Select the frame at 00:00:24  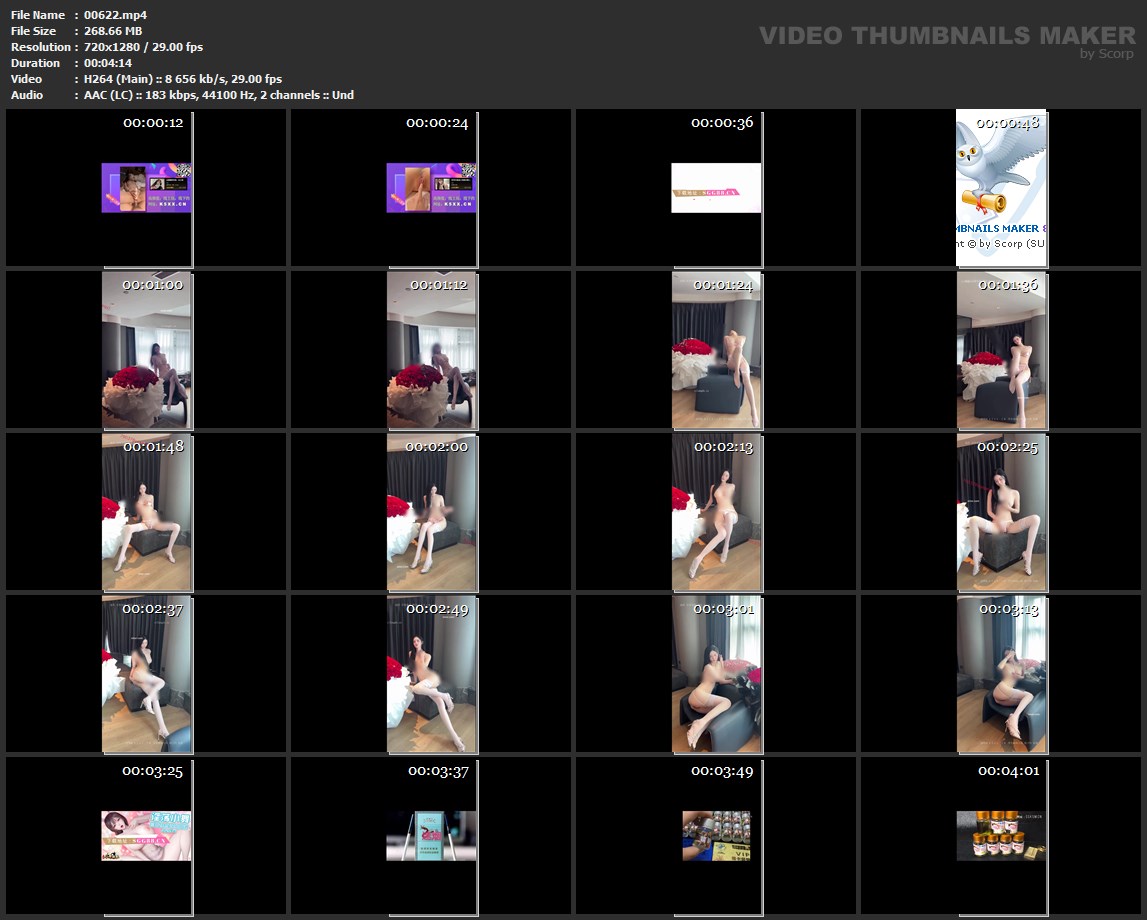tap(431, 188)
